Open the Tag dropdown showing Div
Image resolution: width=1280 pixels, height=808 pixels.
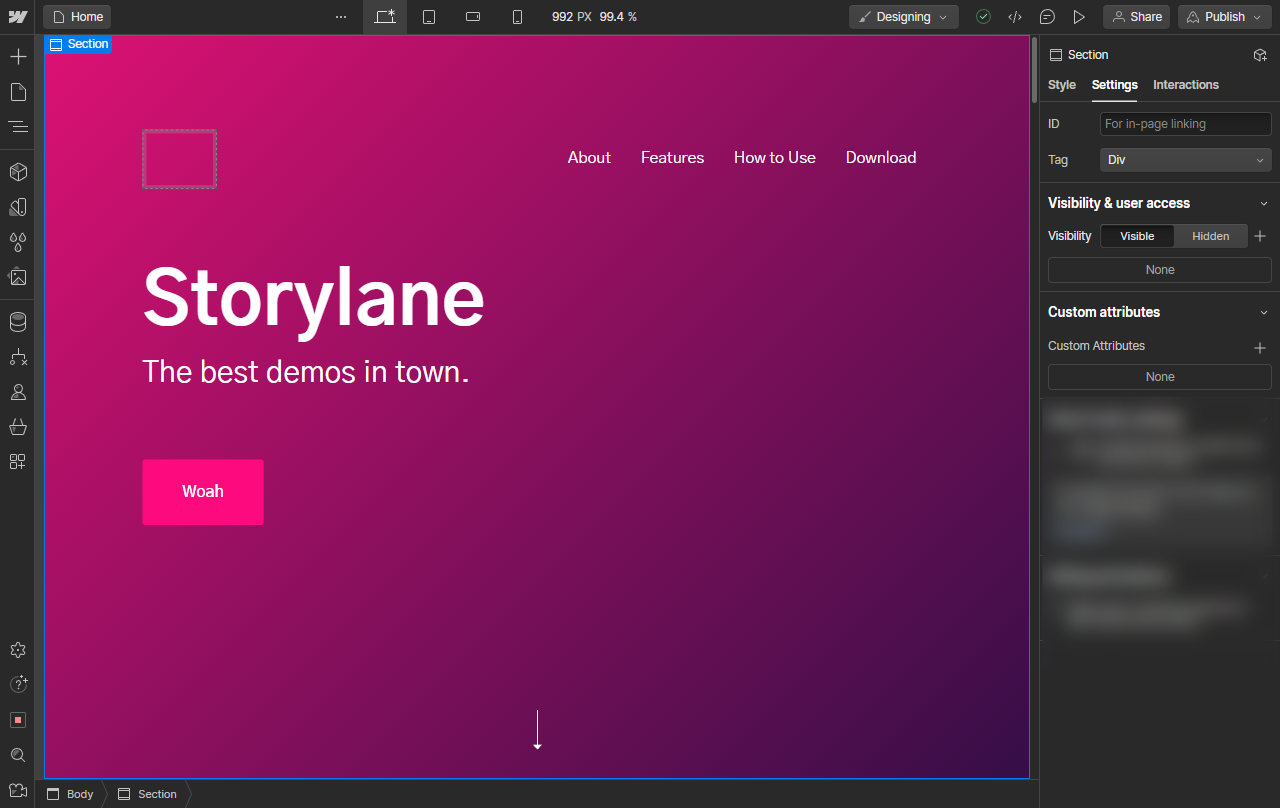coord(1185,160)
